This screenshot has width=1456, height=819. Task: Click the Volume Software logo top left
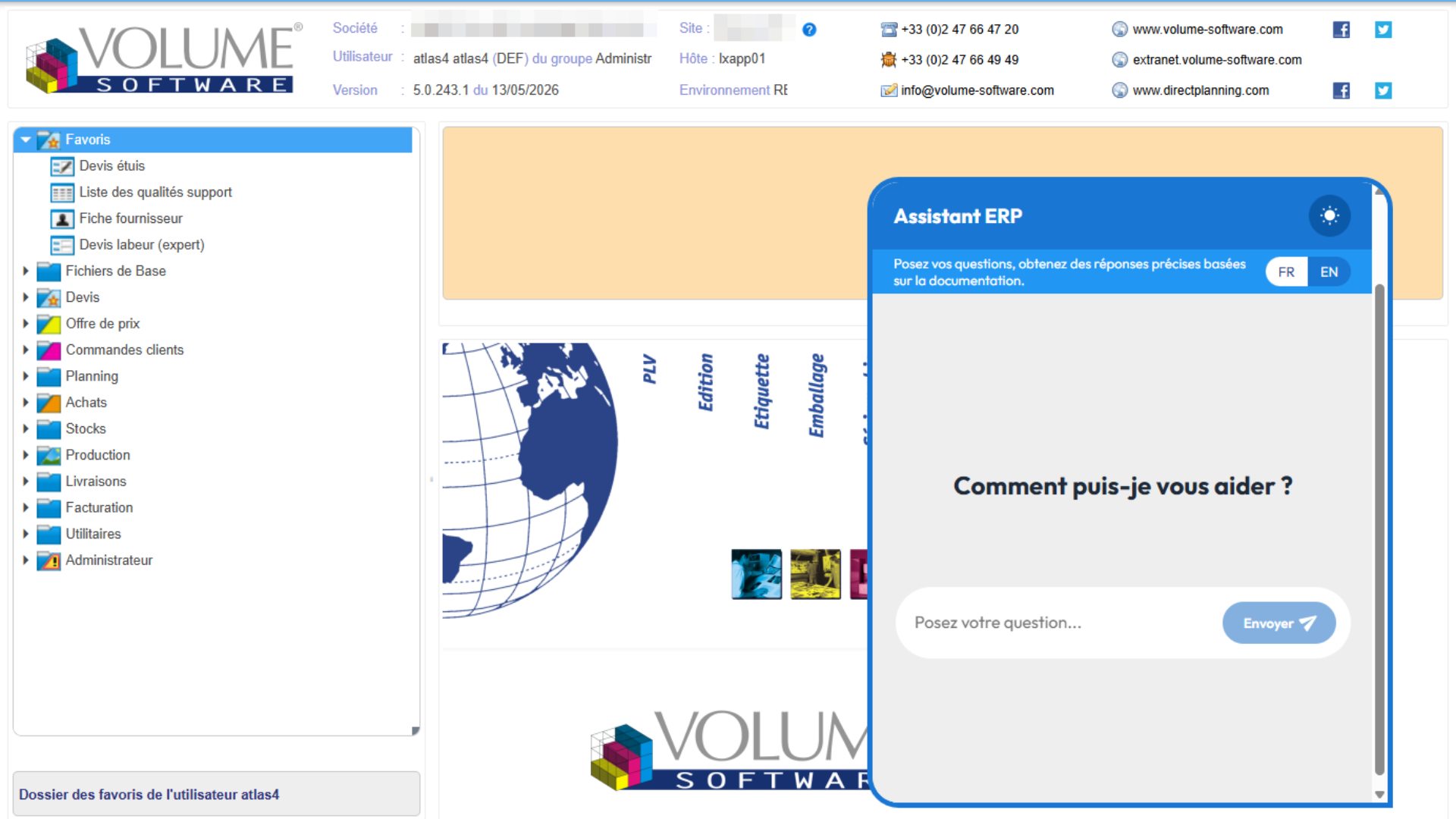165,58
